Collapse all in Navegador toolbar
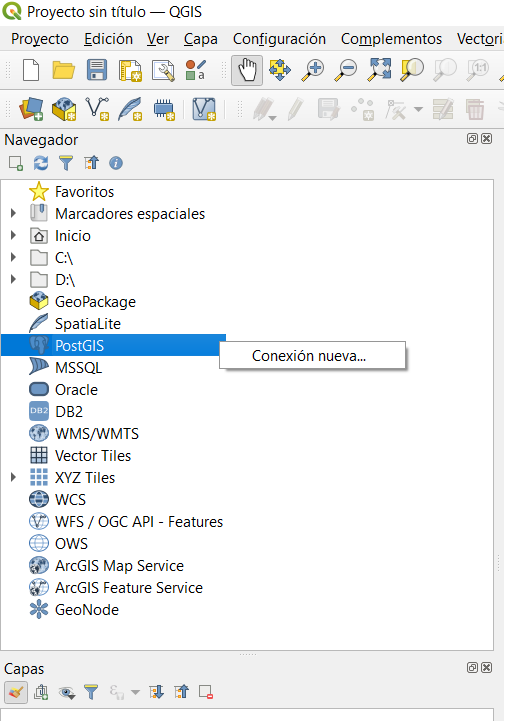Screen dimensions: 505x721 pos(91,163)
